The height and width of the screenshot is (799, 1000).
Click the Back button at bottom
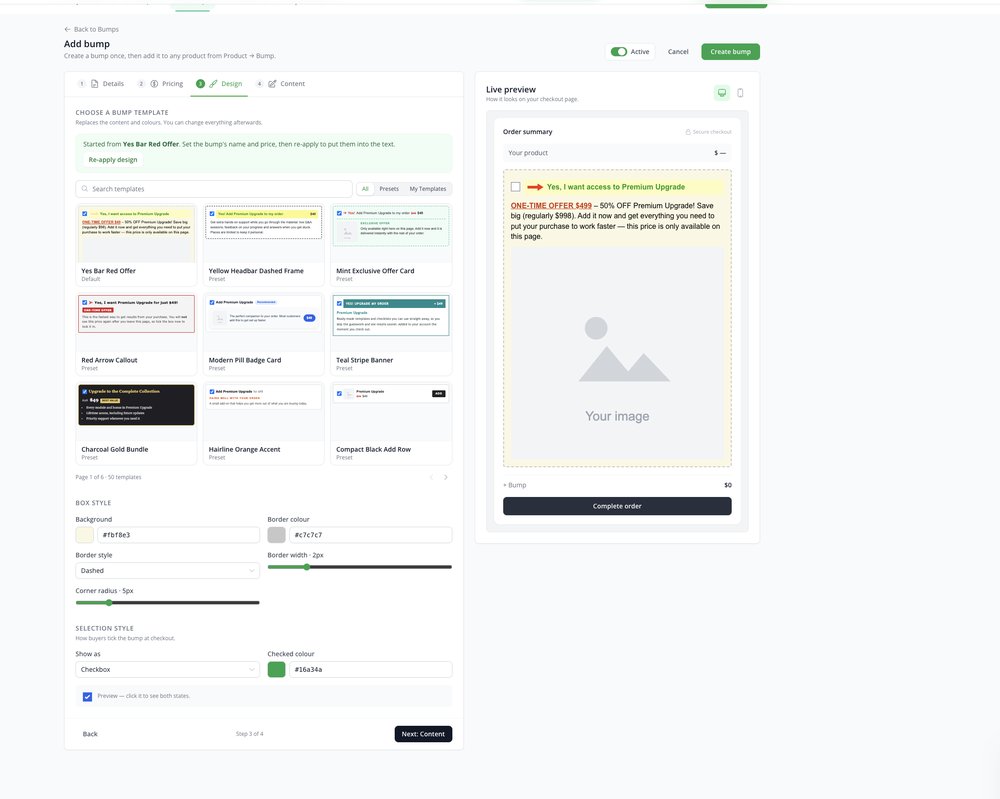coord(90,734)
